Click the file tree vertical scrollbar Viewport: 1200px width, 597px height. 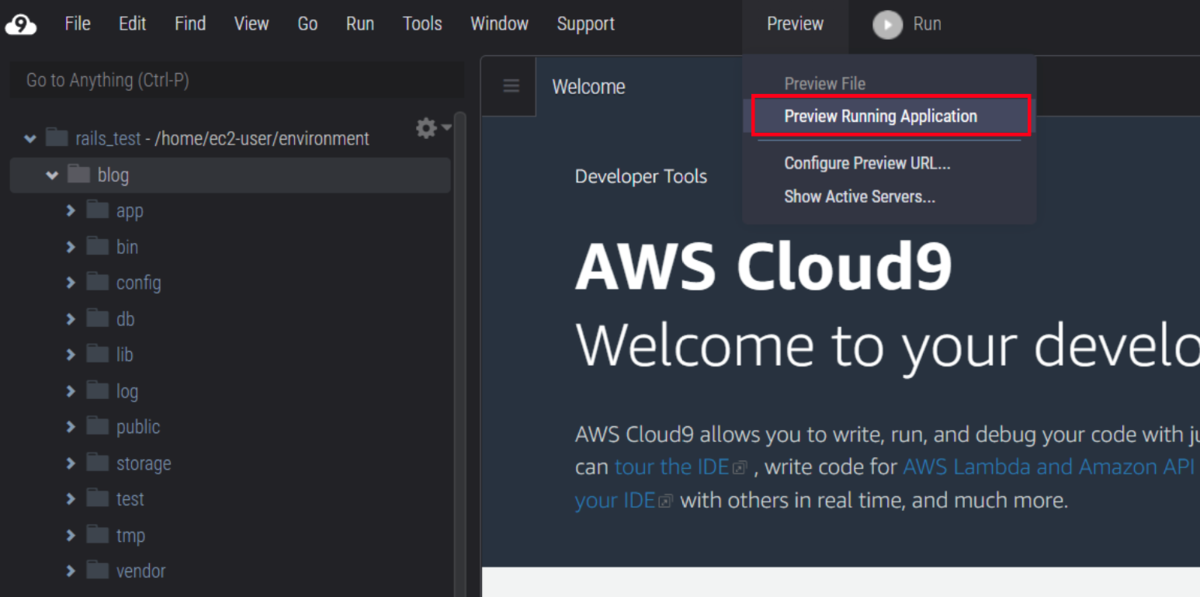pyautogui.click(x=460, y=353)
